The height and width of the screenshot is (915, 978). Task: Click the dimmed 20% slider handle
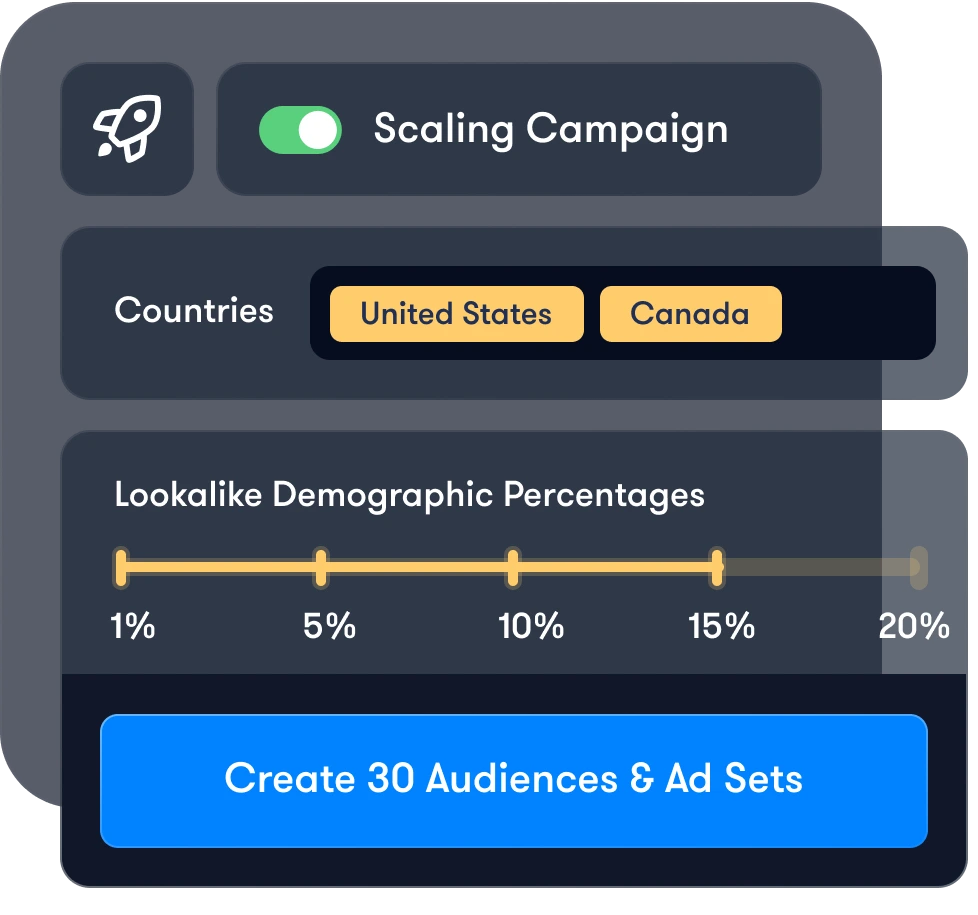917,567
